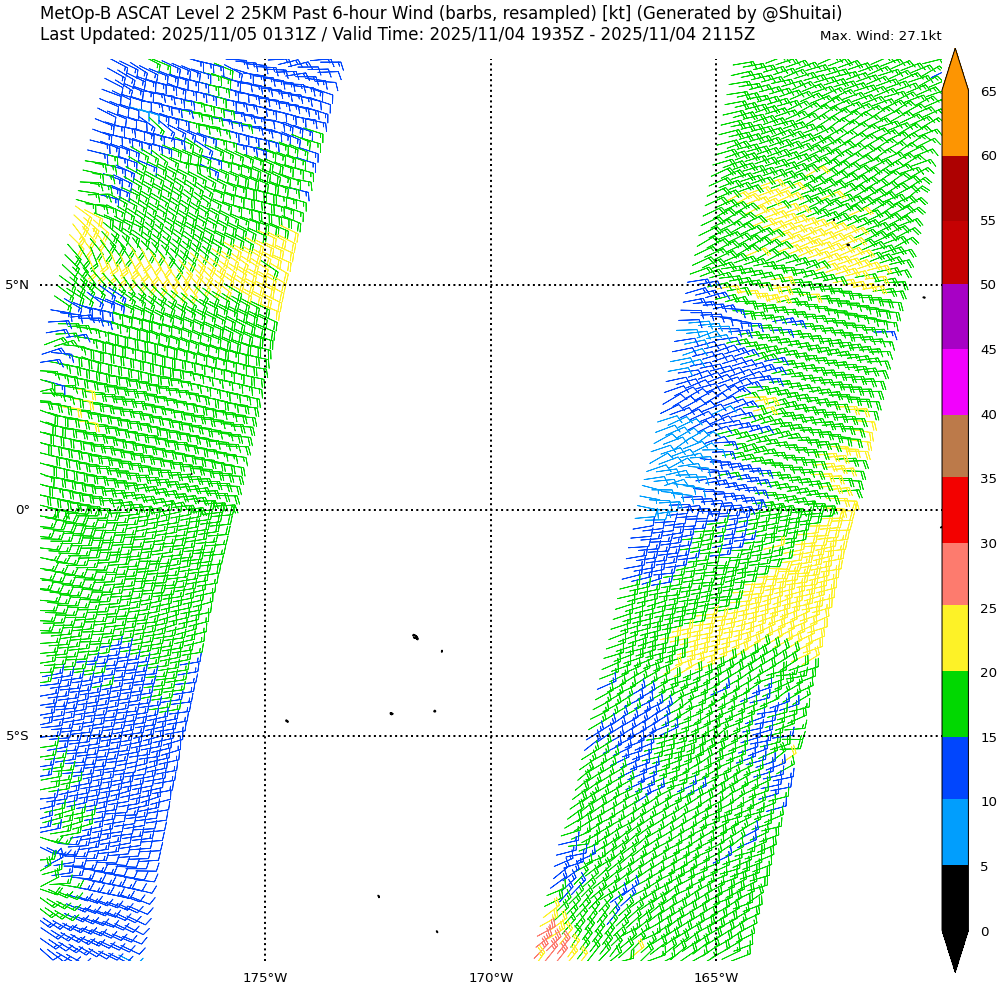This screenshot has width=1002, height=989.
Task: Click the purple 45-50 kt colorbar segment
Action: coord(954,316)
